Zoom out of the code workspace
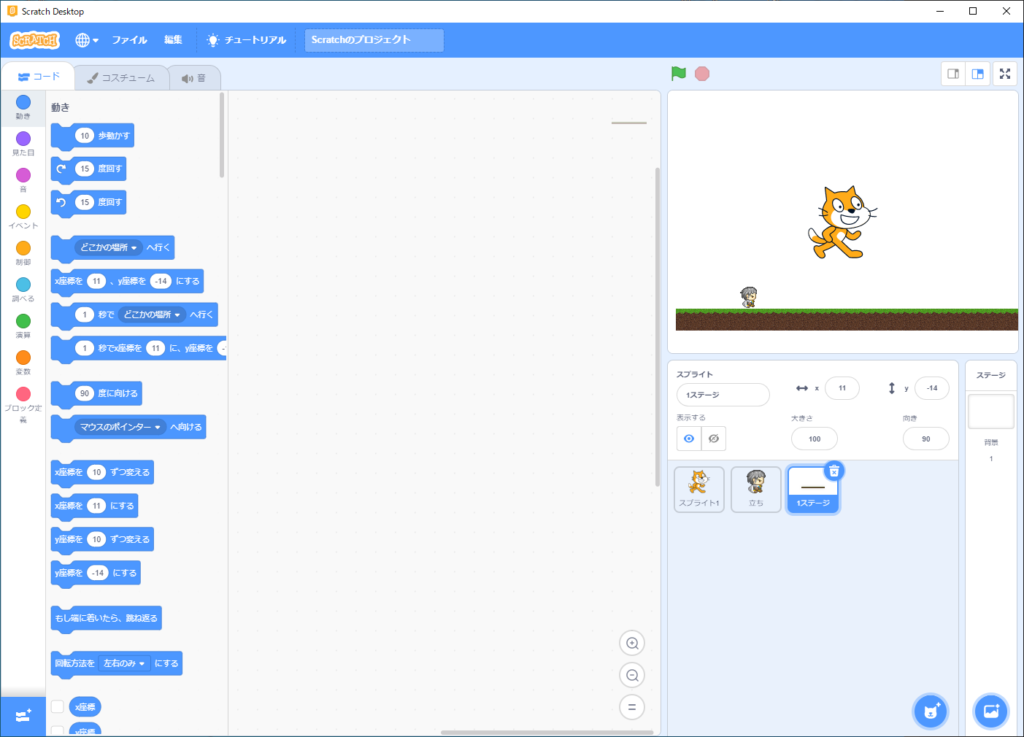Image resolution: width=1024 pixels, height=737 pixels. pyautogui.click(x=632, y=675)
